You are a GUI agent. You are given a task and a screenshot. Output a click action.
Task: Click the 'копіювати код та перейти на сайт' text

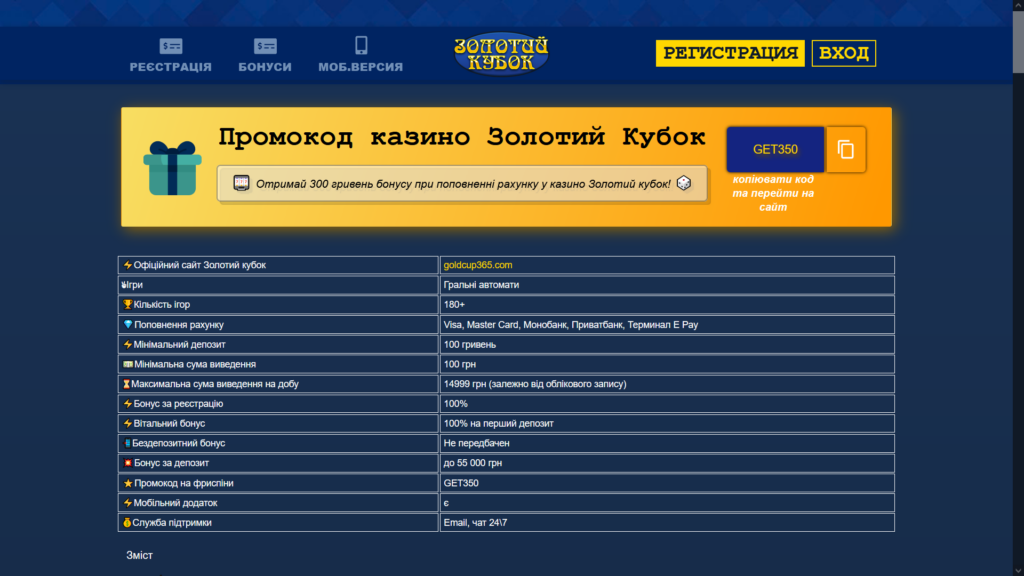(x=773, y=193)
